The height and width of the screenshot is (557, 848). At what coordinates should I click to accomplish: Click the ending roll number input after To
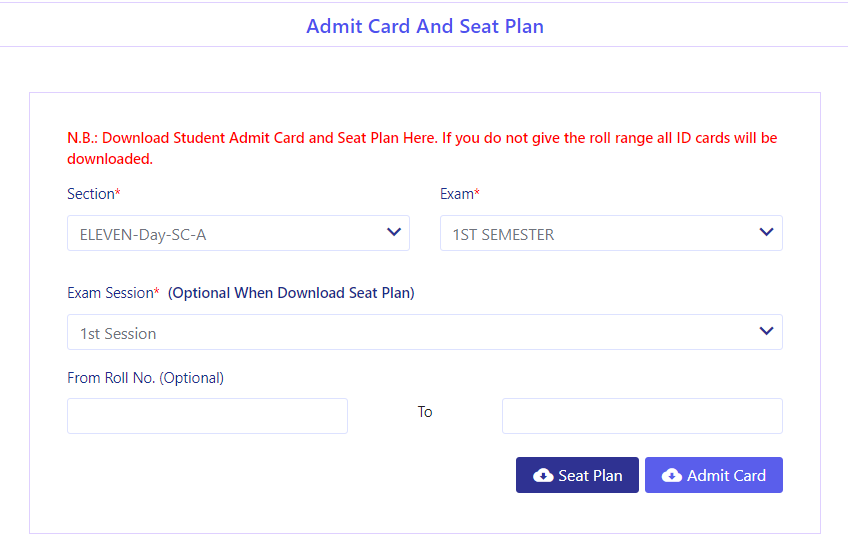pyautogui.click(x=642, y=416)
